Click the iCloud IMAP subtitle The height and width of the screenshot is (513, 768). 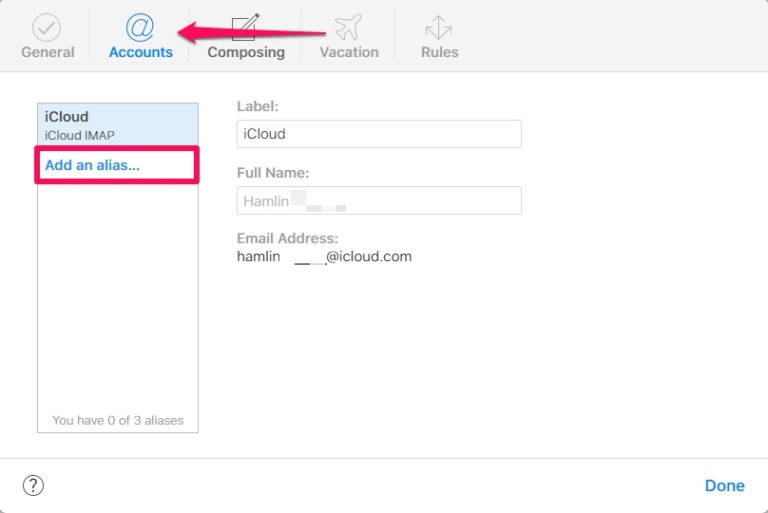pos(80,135)
